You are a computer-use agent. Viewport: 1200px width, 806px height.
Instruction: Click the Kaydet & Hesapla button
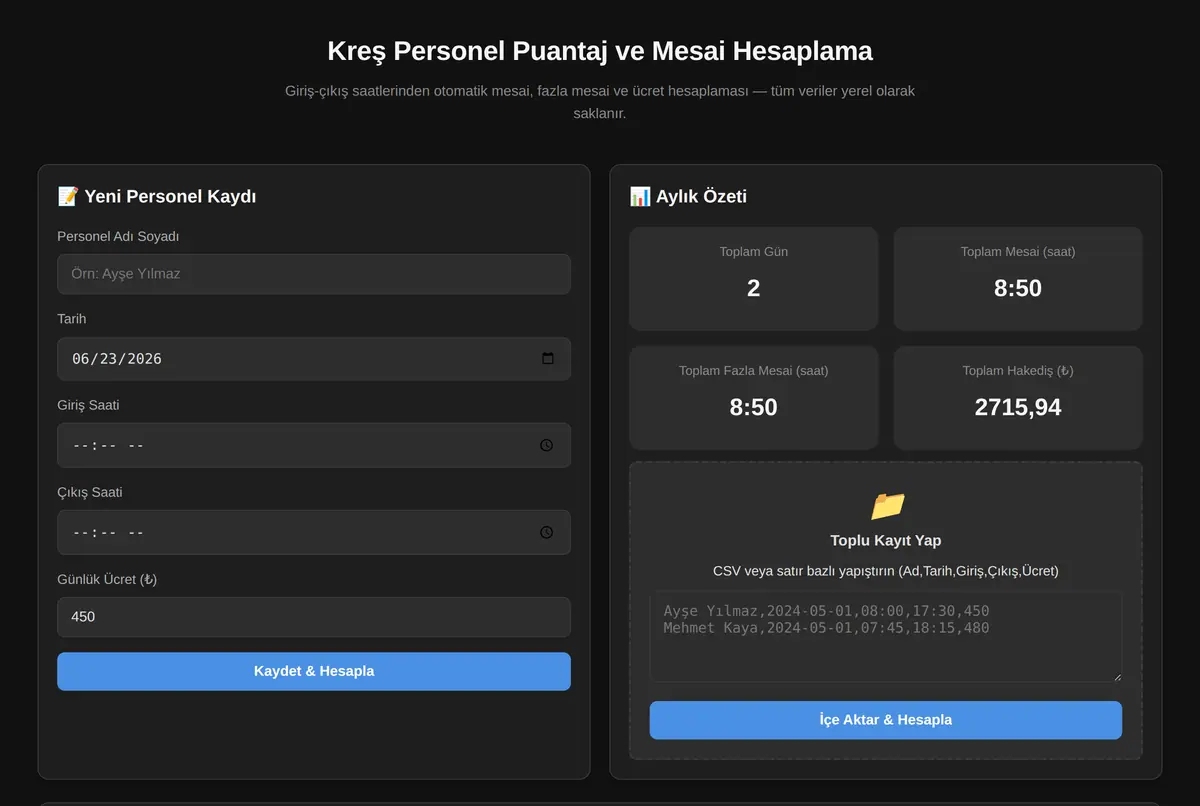click(314, 671)
